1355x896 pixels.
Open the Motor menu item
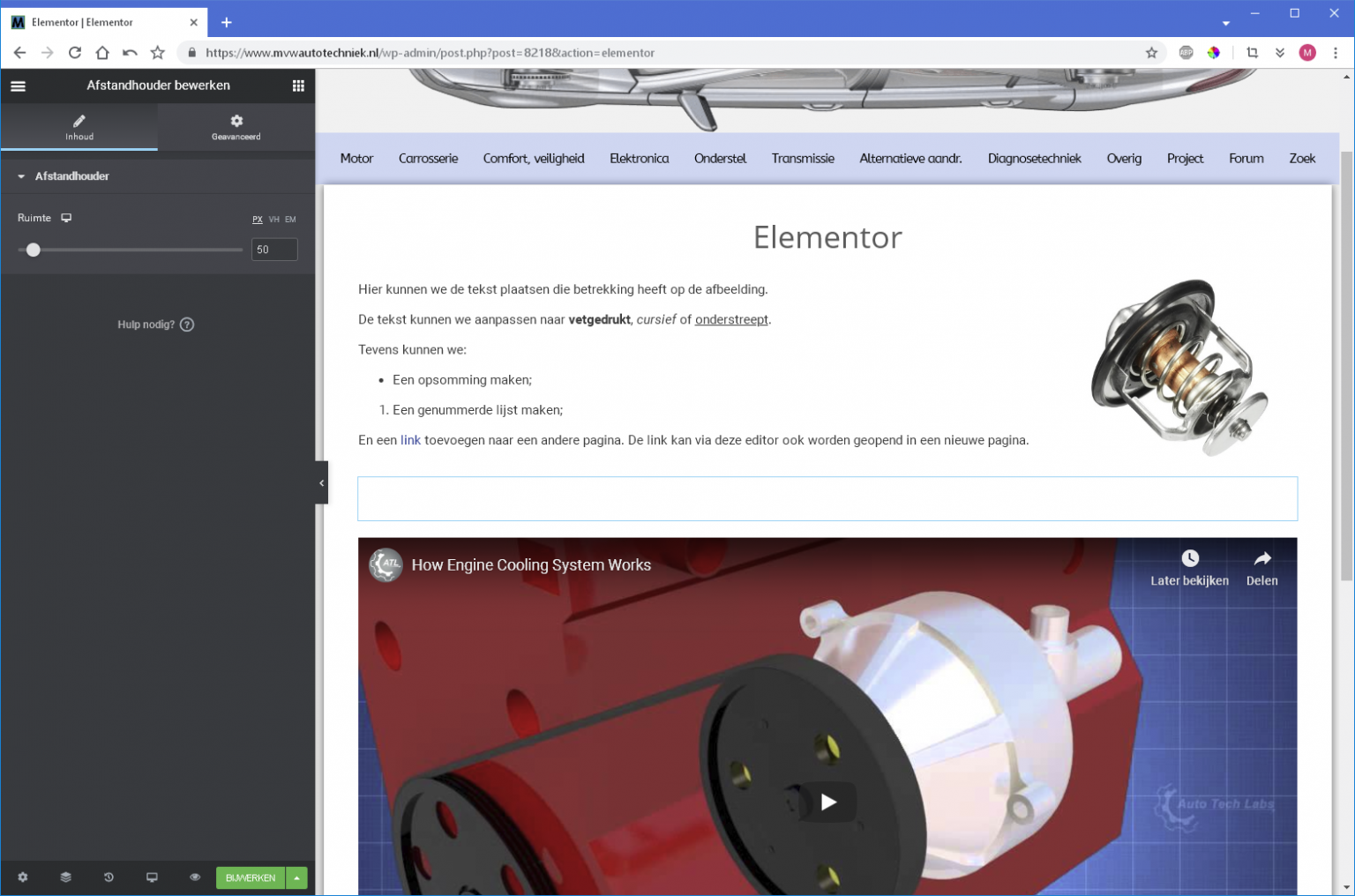tap(356, 159)
